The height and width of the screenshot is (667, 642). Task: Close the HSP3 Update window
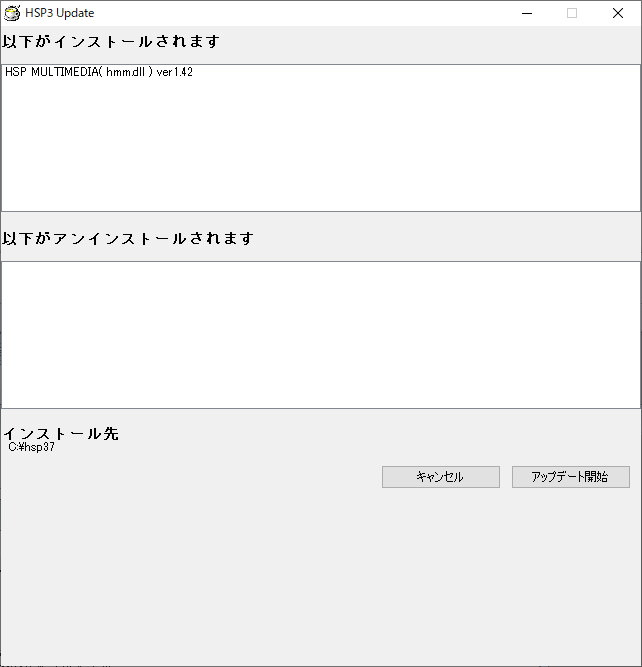coord(618,13)
